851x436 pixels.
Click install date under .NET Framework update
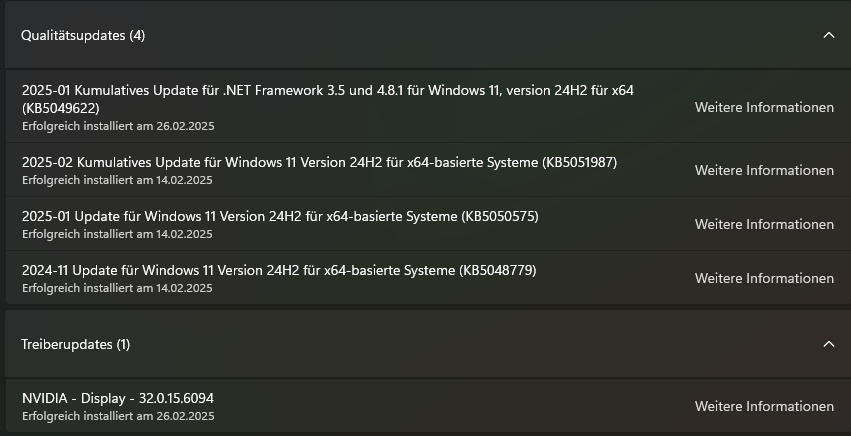tap(118, 126)
